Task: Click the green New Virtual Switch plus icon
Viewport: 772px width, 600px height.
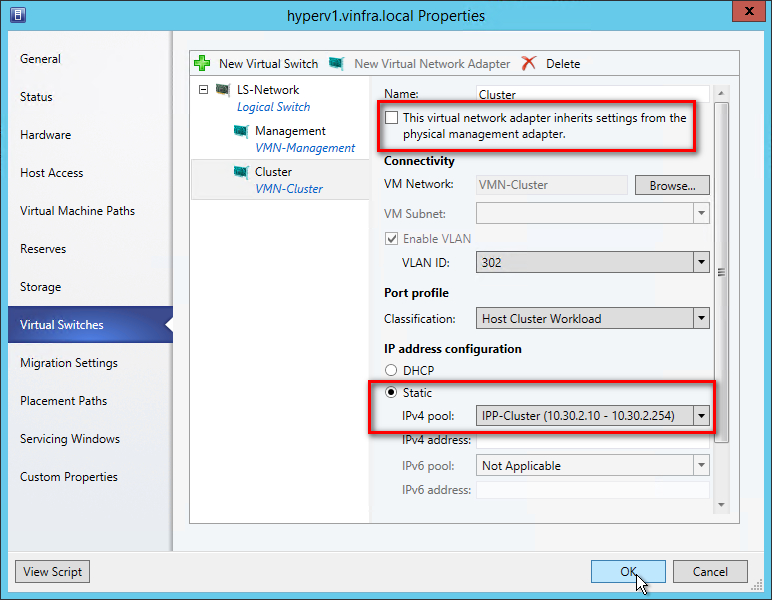Action: pyautogui.click(x=203, y=63)
